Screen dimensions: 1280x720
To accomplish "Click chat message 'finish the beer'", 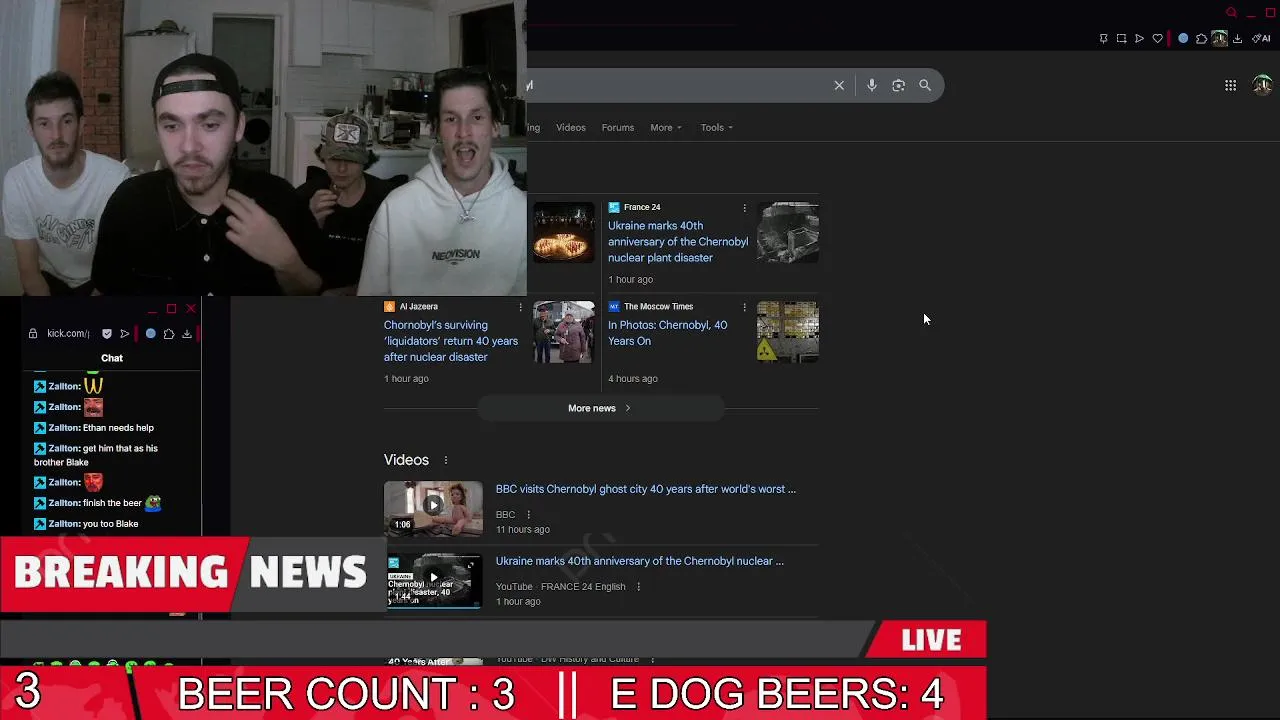I will tap(112, 503).
